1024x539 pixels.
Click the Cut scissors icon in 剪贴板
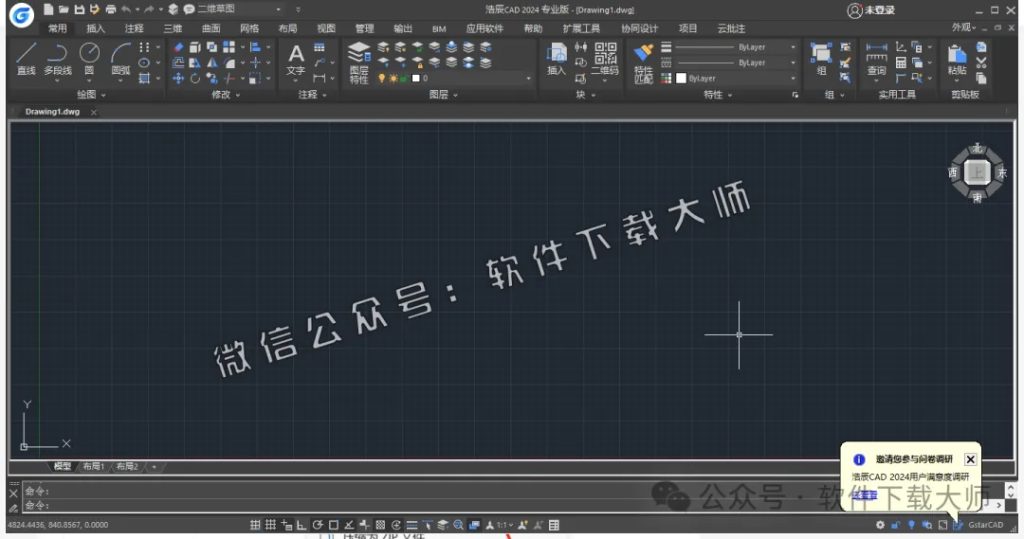(x=981, y=63)
